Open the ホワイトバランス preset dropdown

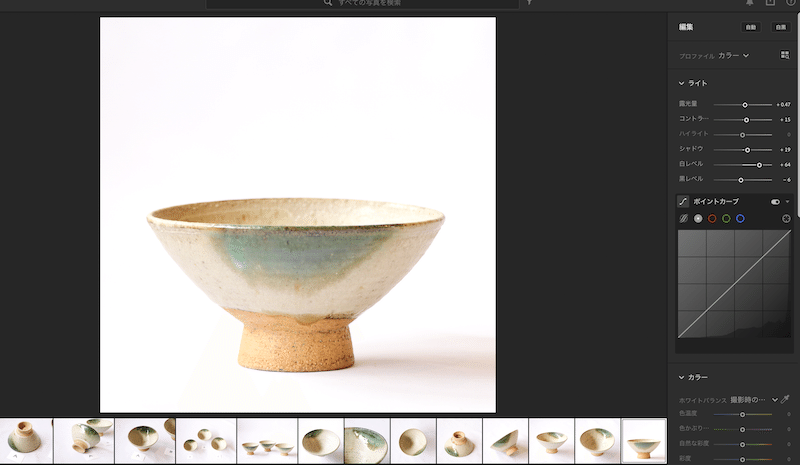click(754, 400)
